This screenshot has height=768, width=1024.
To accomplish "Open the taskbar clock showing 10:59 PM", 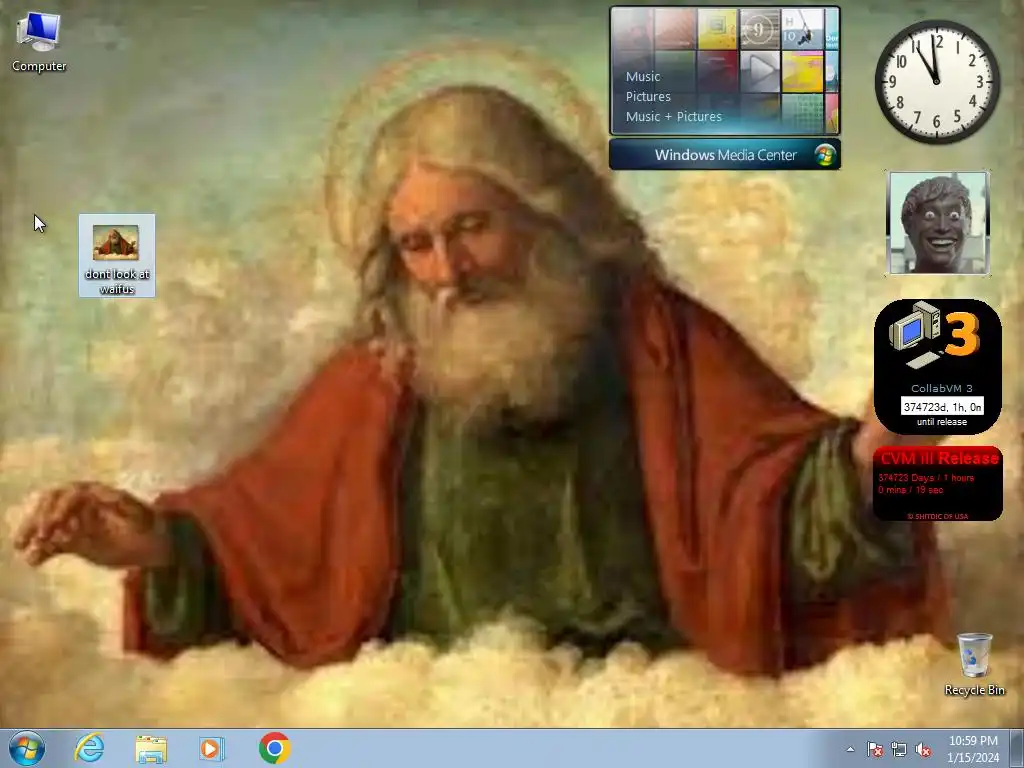I will [973, 741].
